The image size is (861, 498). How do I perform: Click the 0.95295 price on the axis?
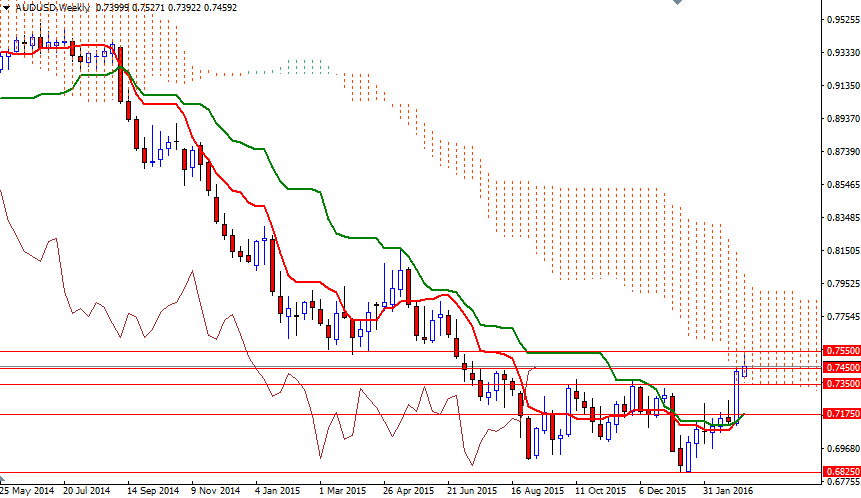(841, 20)
